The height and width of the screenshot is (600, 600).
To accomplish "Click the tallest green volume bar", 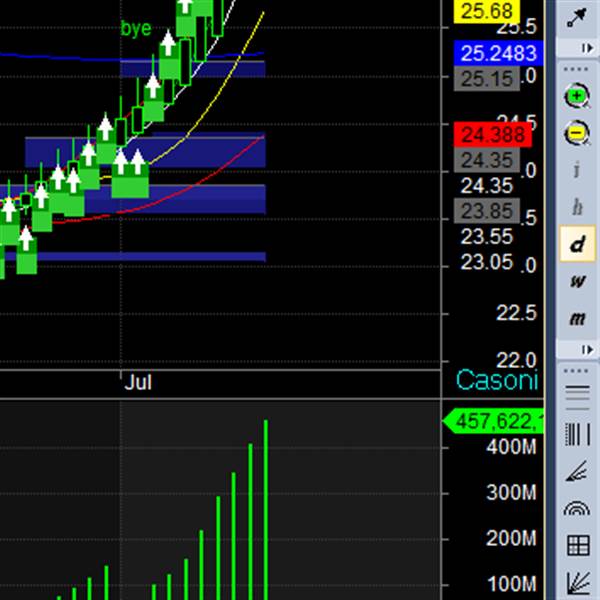I will (266, 510).
